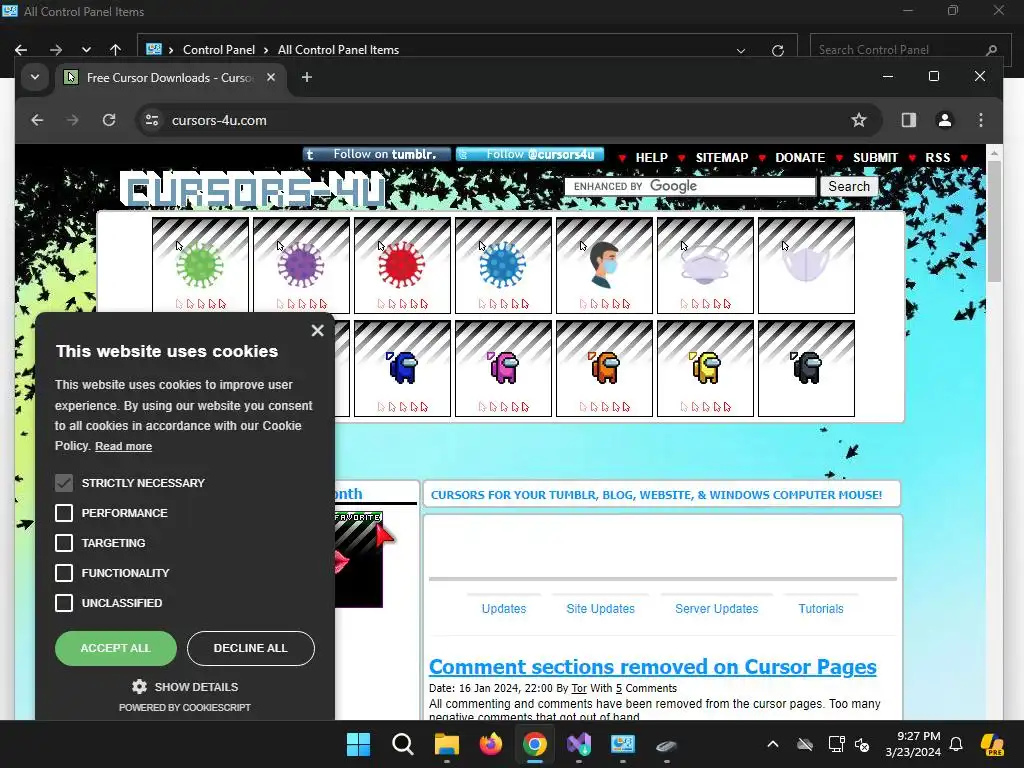Viewport: 1024px width, 768px height.
Task: Reload the cursors-4u.com page
Action: click(109, 120)
